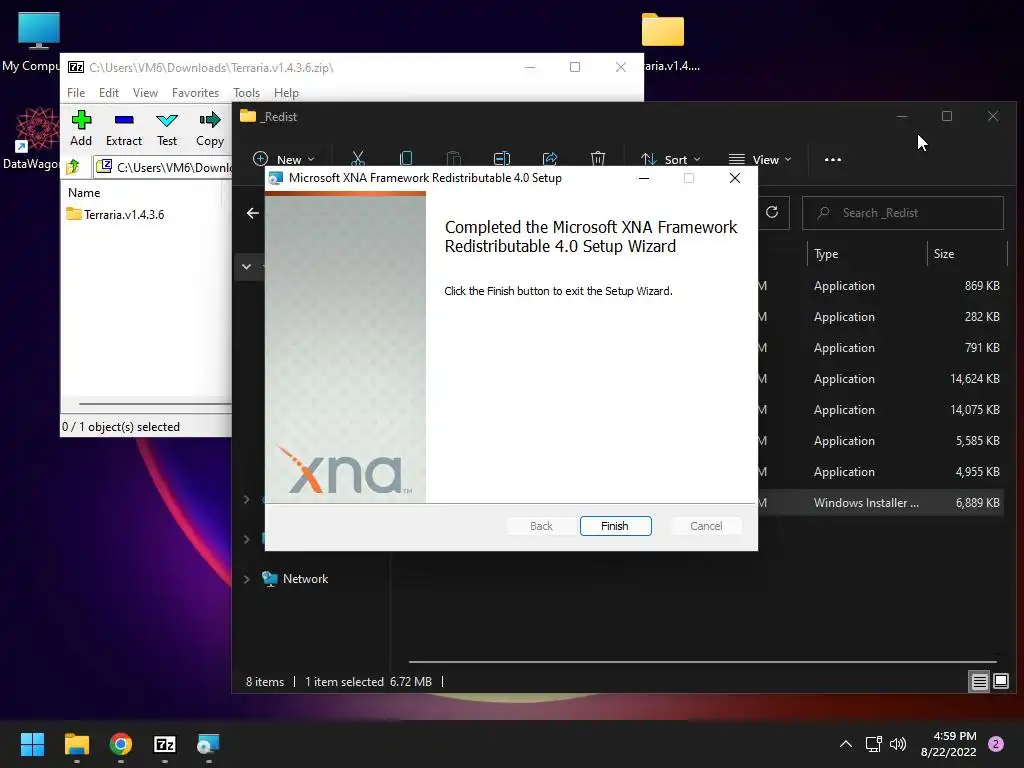Click the Copy icon in Explorer toolbar
Viewport: 1024px width, 768px height.
point(406,159)
